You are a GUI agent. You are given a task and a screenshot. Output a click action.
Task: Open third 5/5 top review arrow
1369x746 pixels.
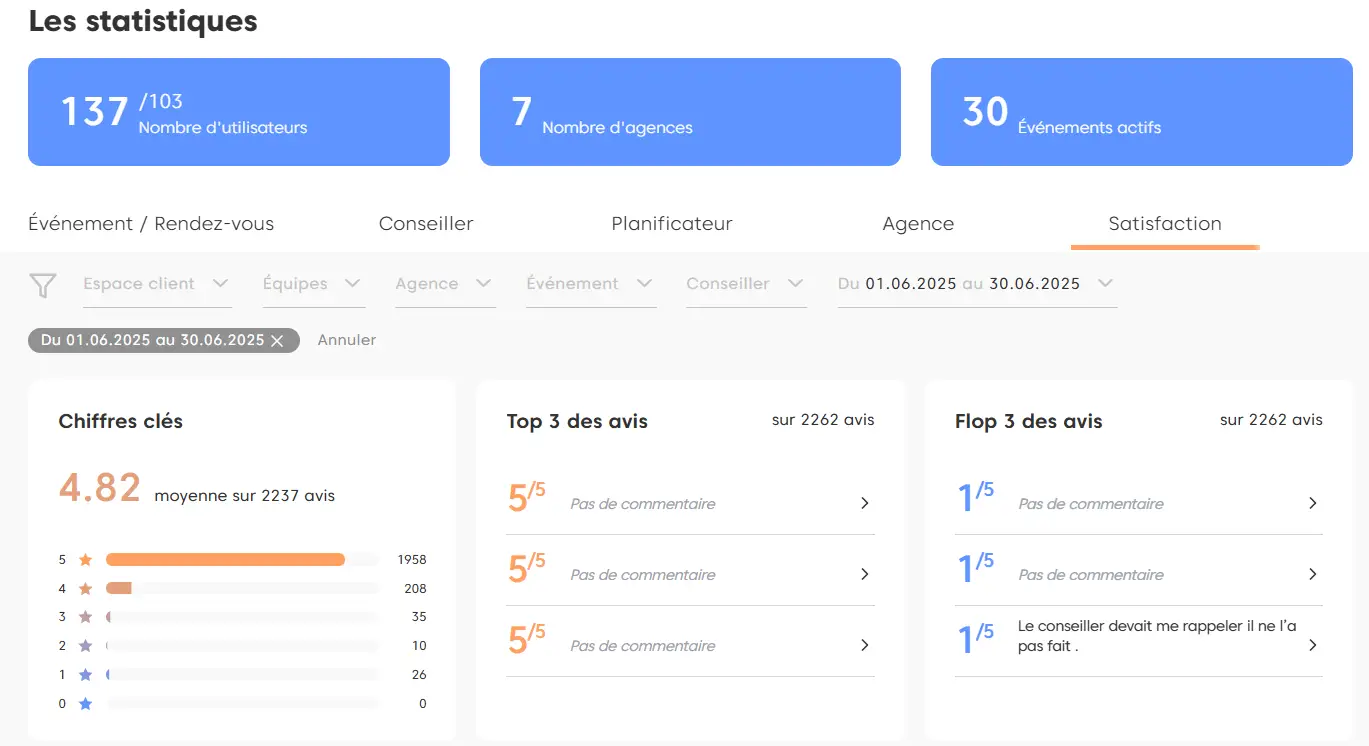pos(865,645)
